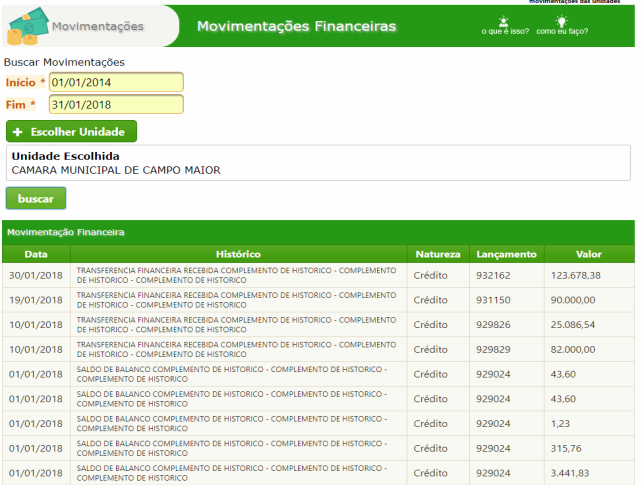Click the Valor column header
The image size is (644, 486).
coord(589,254)
